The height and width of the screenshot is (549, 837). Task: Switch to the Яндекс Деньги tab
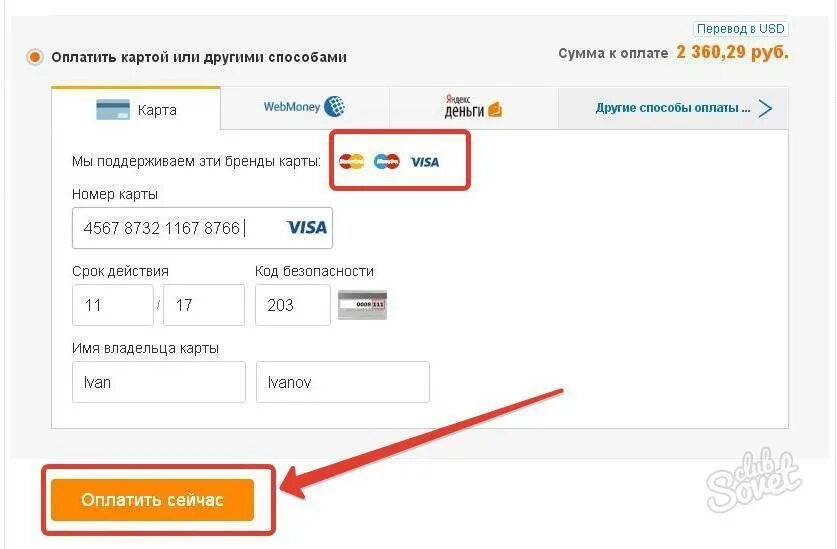[x=473, y=107]
